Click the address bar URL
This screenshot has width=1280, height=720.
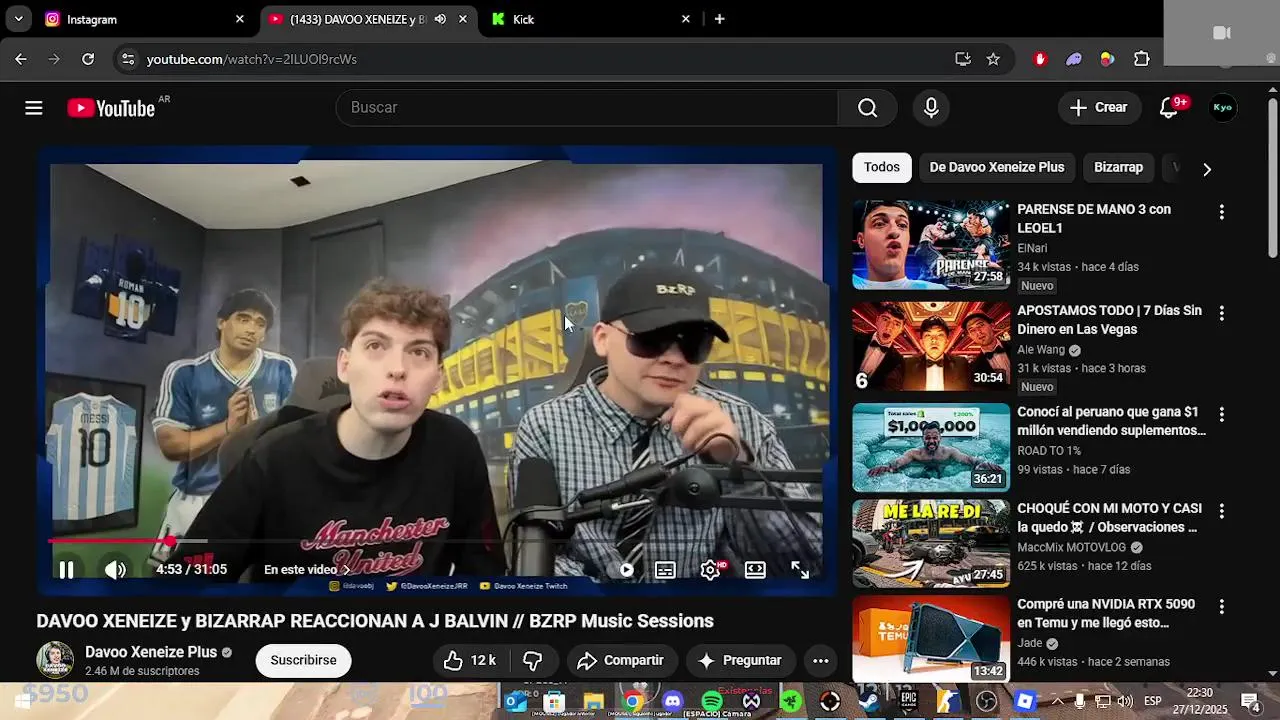252,59
